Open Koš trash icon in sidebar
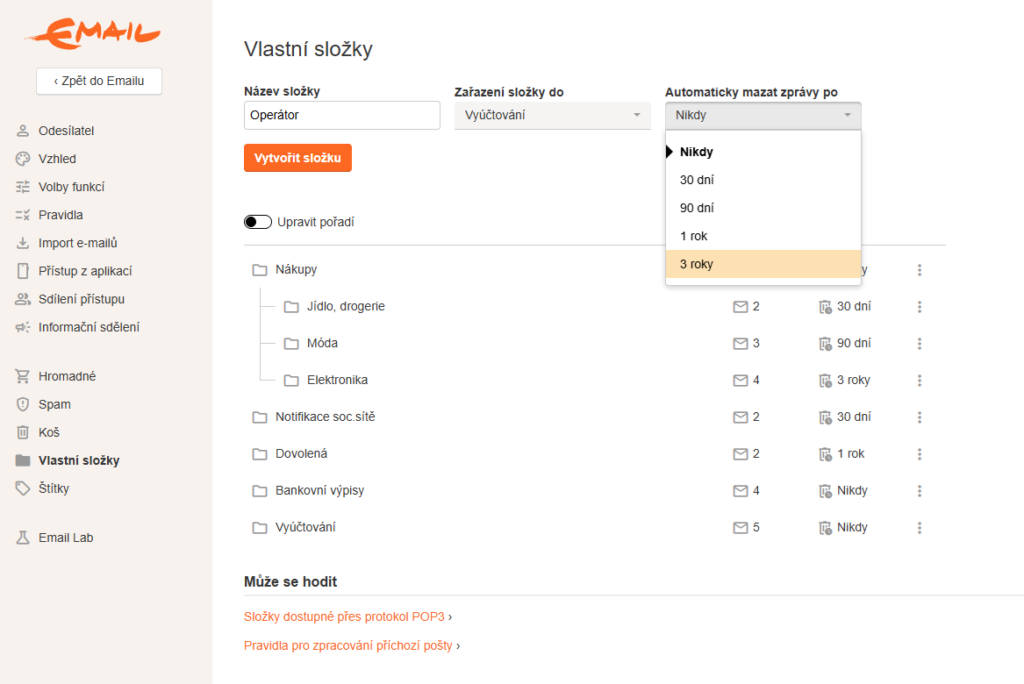Screen dimensions: 1024x684 click(23, 432)
